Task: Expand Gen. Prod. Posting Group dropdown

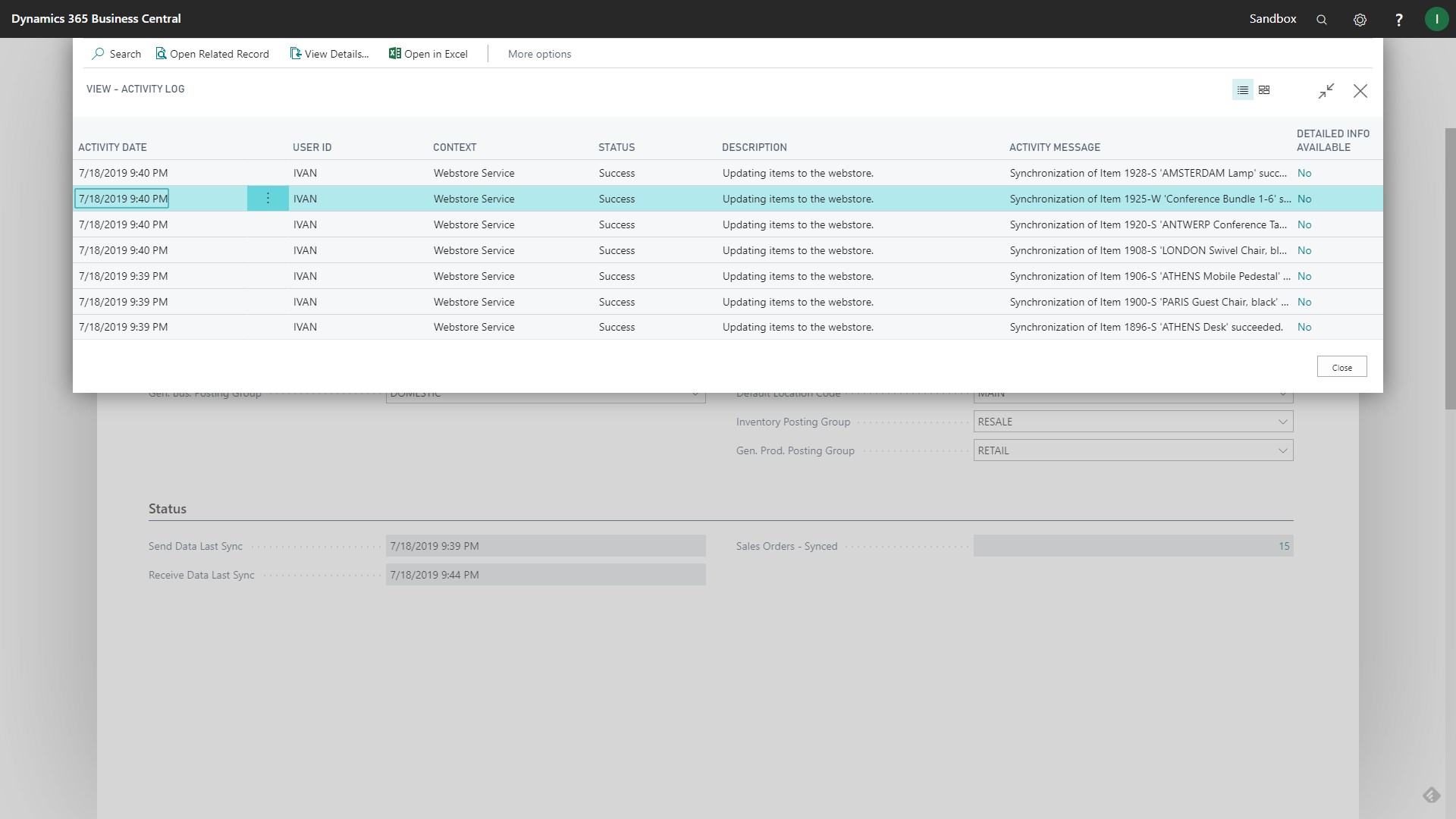Action: click(1282, 450)
